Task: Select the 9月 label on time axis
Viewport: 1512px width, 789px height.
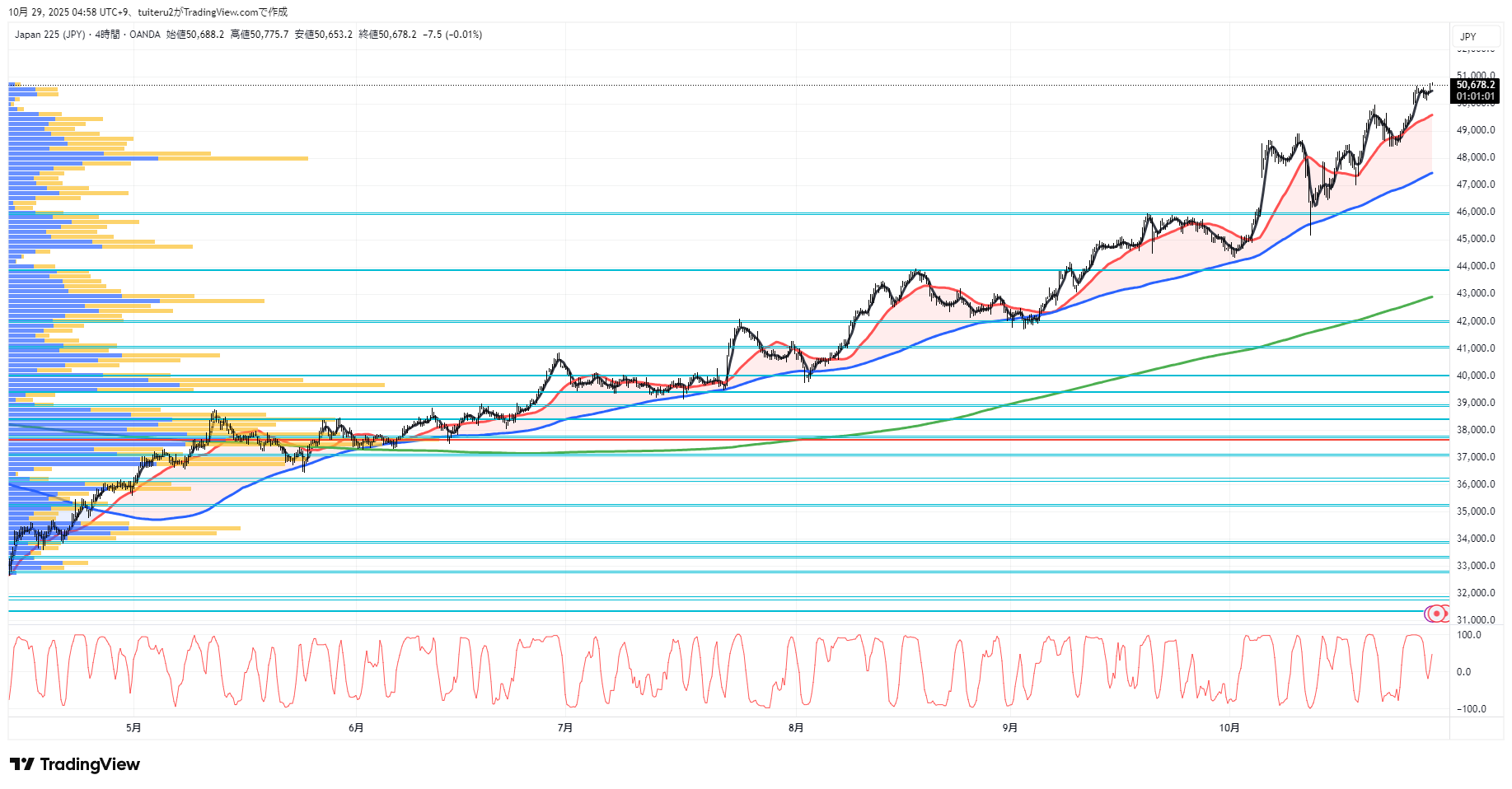Action: [1010, 727]
